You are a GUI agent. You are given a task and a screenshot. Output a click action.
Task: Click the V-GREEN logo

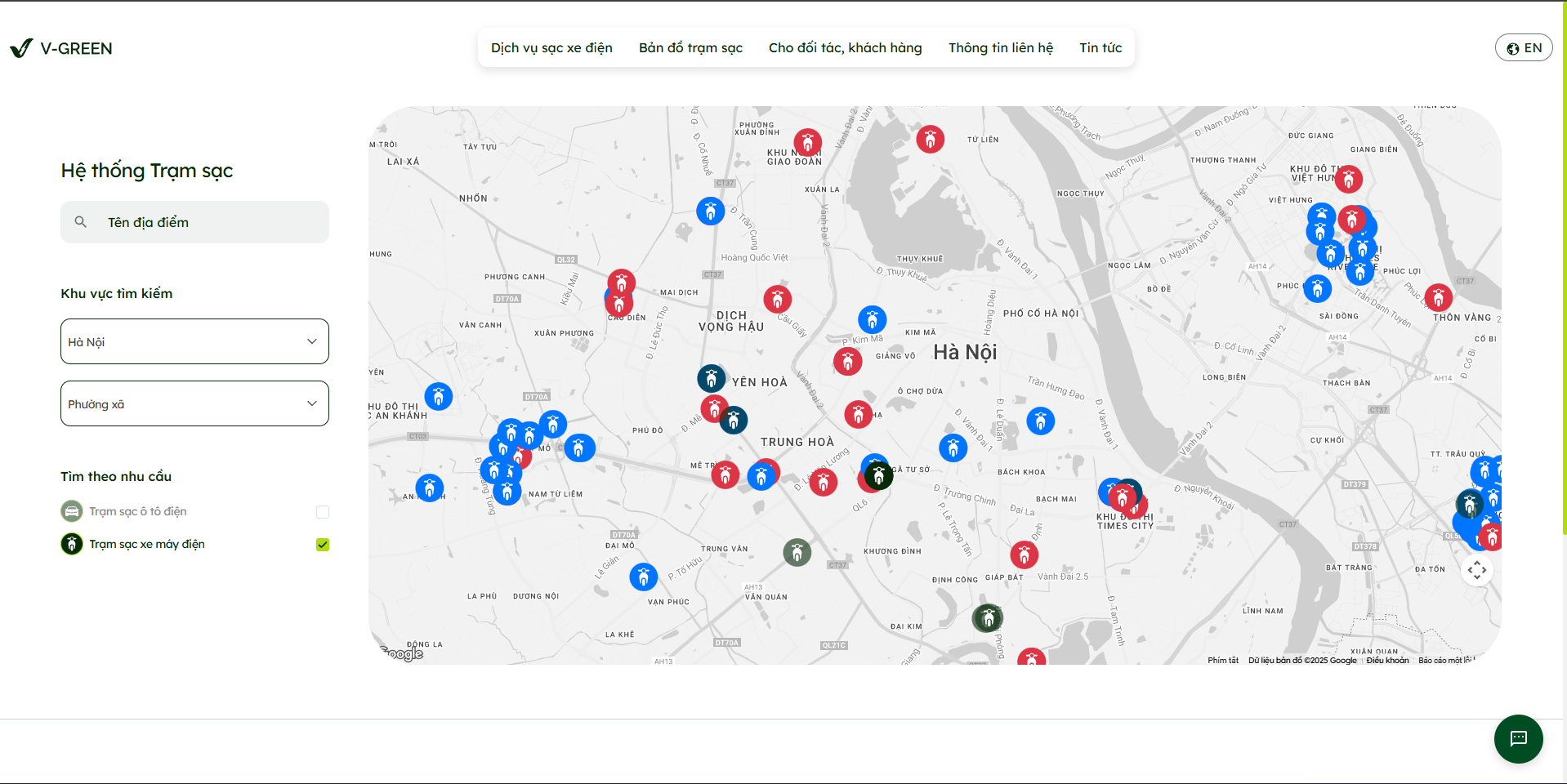[61, 48]
